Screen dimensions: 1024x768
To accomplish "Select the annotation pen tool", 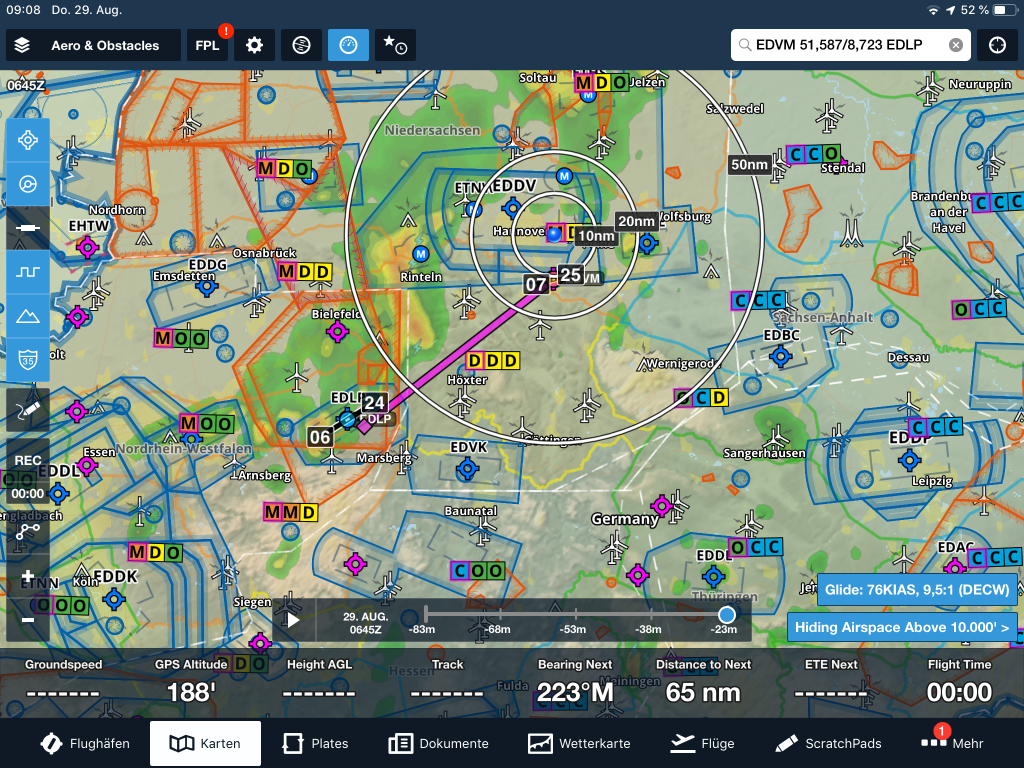I will pyautogui.click(x=28, y=410).
